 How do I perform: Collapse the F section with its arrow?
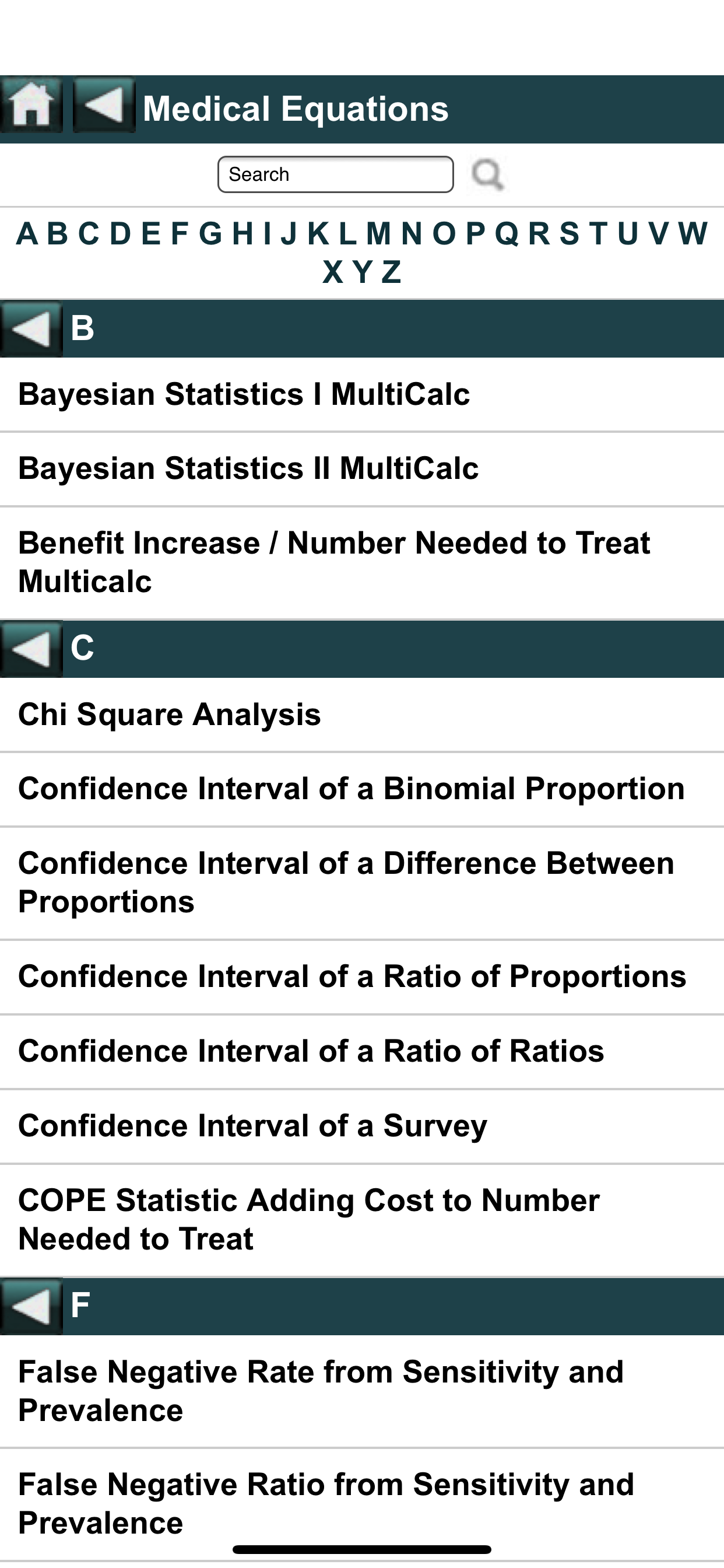coord(30,1306)
